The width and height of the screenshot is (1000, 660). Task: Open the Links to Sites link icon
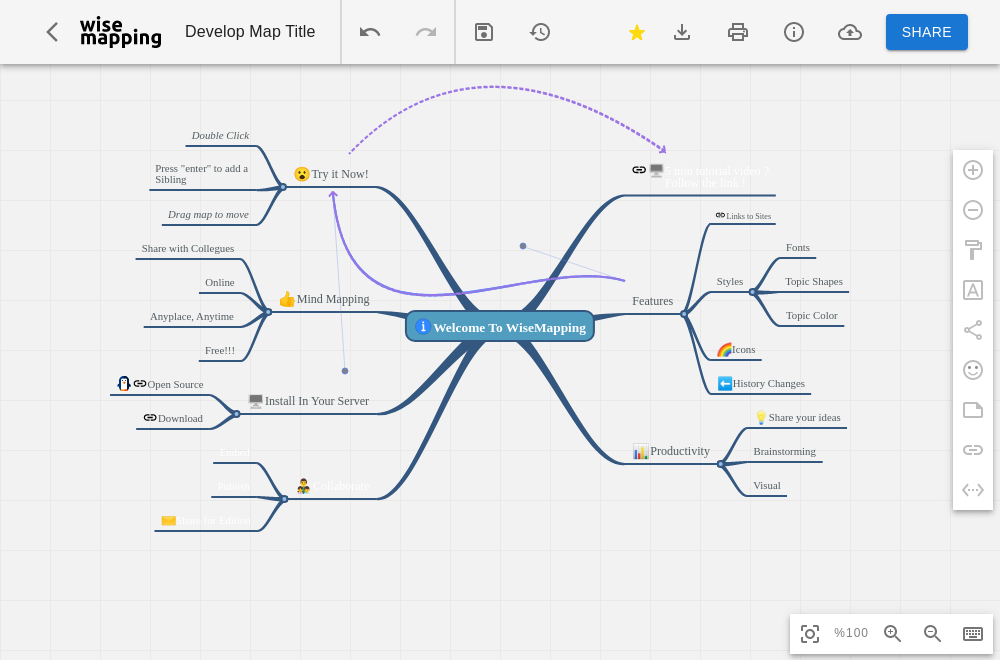[x=720, y=216]
